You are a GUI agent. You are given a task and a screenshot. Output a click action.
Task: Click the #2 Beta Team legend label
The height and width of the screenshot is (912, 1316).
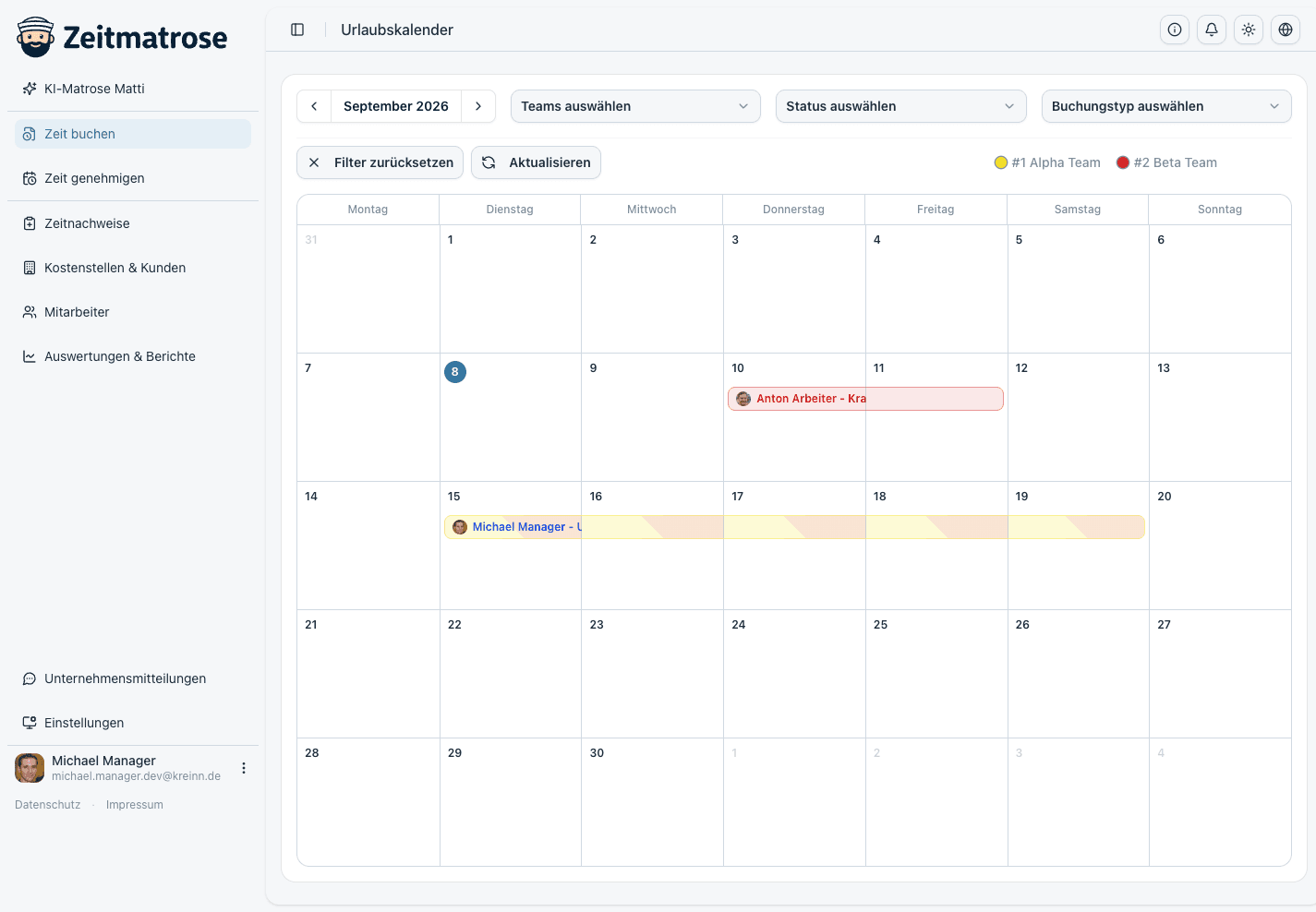point(1176,162)
